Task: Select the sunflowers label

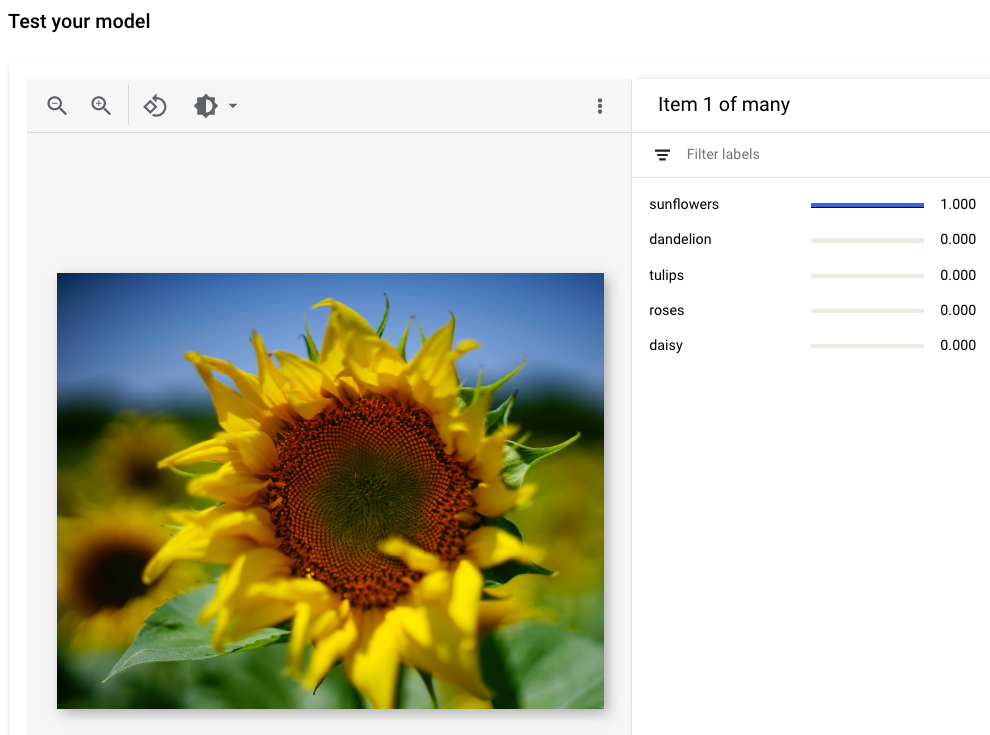Action: 684,204
